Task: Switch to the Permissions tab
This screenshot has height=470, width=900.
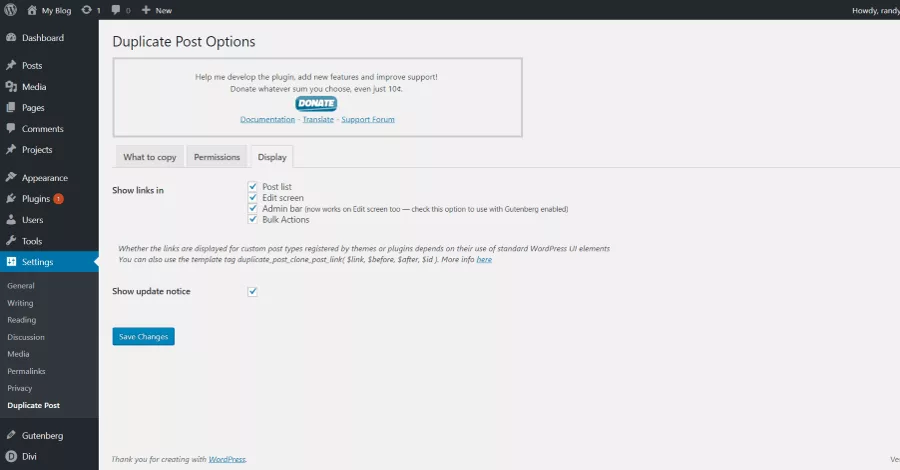Action: point(217,157)
